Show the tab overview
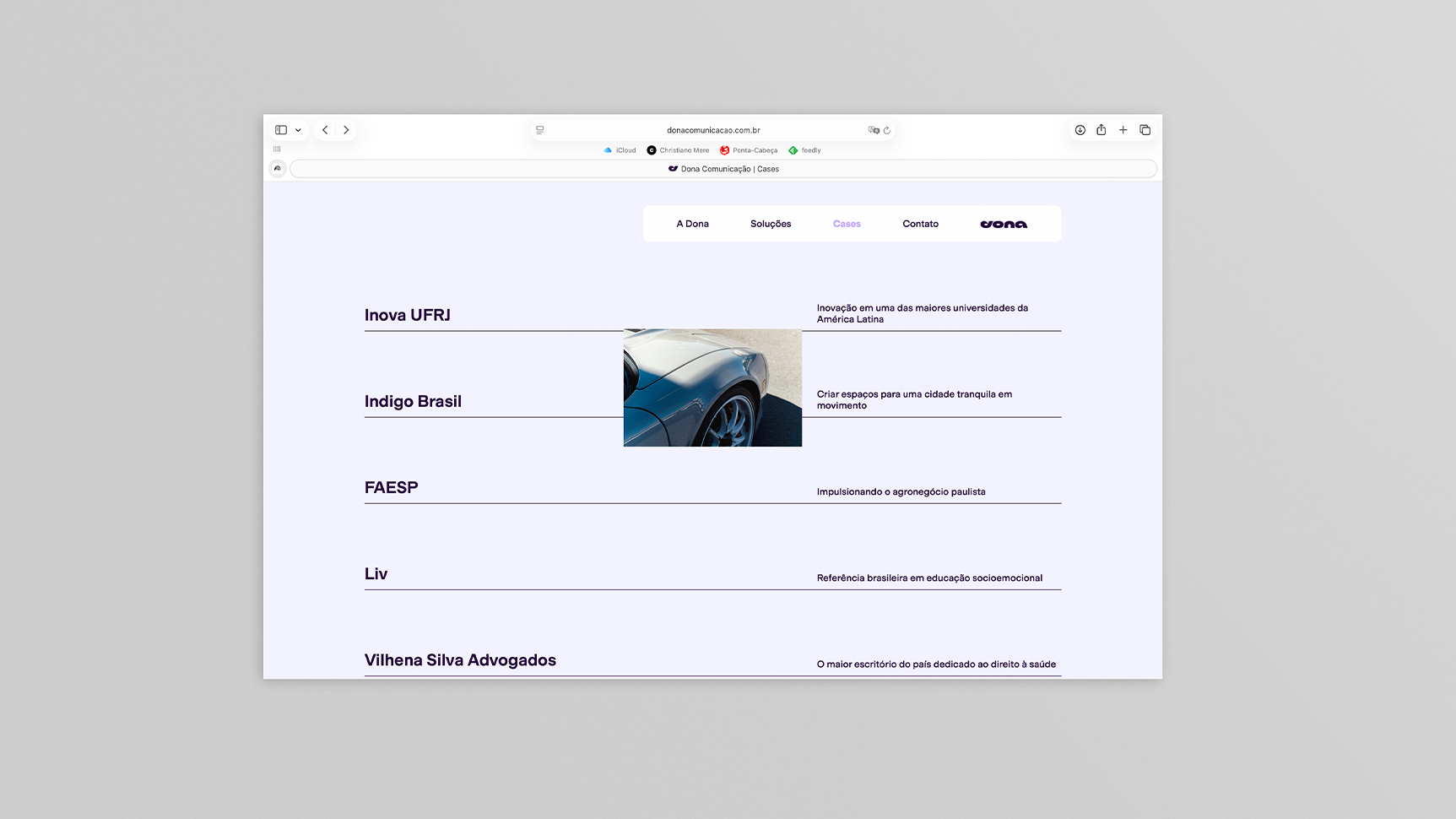The image size is (1456, 819). (x=1145, y=130)
